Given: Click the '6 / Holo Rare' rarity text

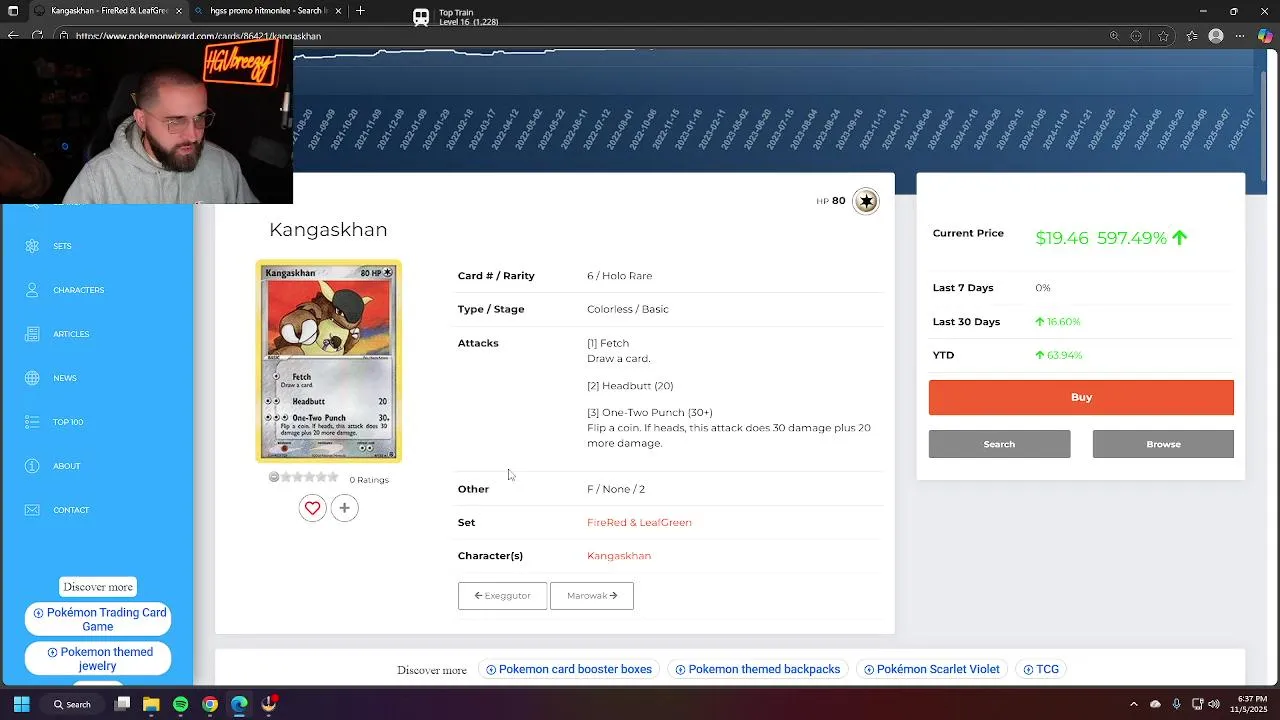Looking at the screenshot, I should 619,276.
